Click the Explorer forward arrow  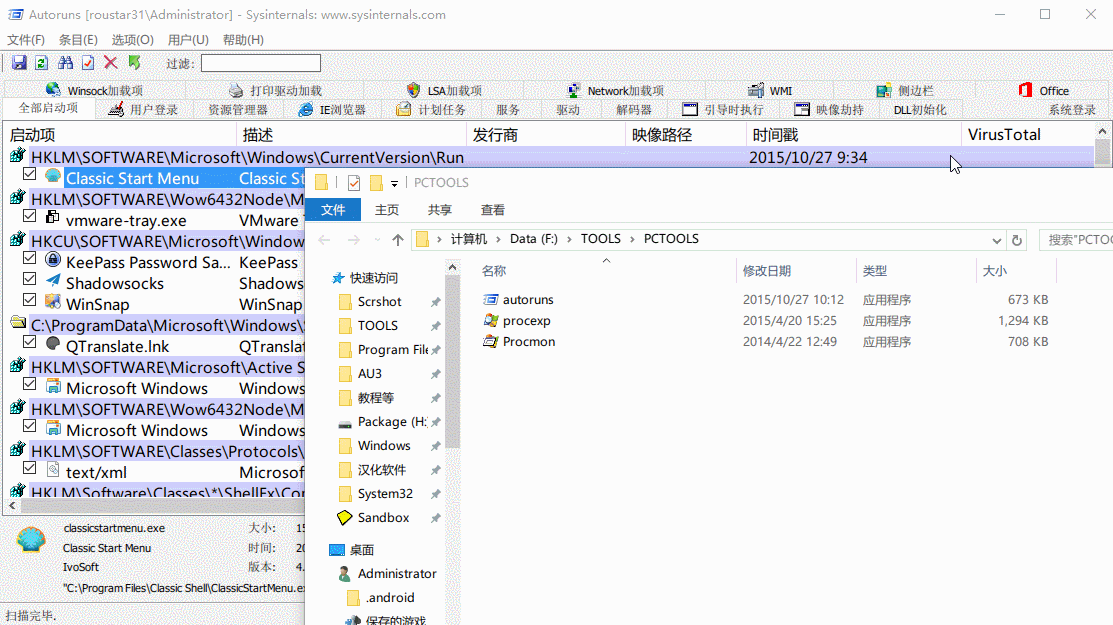[353, 240]
